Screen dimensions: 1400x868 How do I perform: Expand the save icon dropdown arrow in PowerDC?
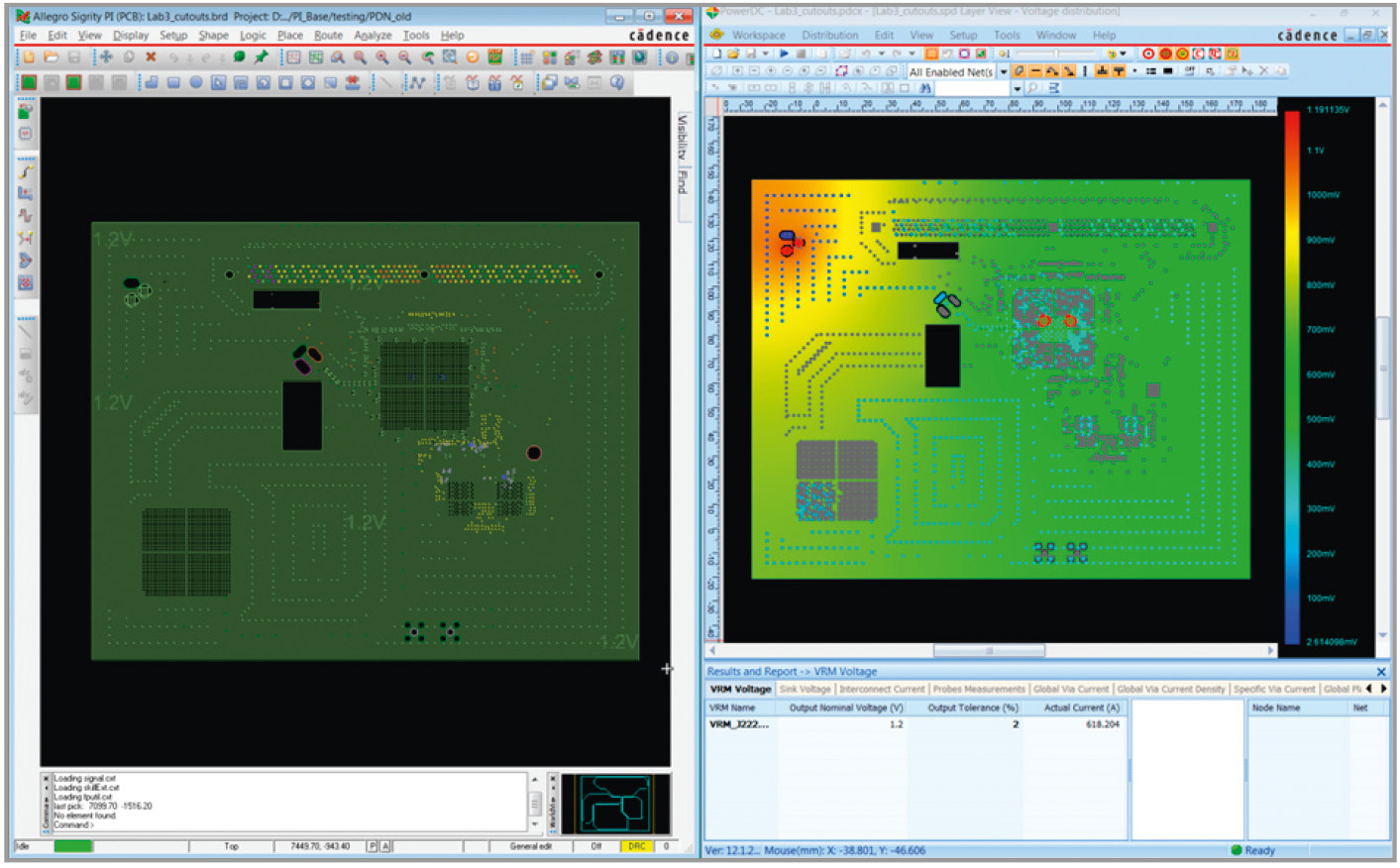(x=766, y=54)
